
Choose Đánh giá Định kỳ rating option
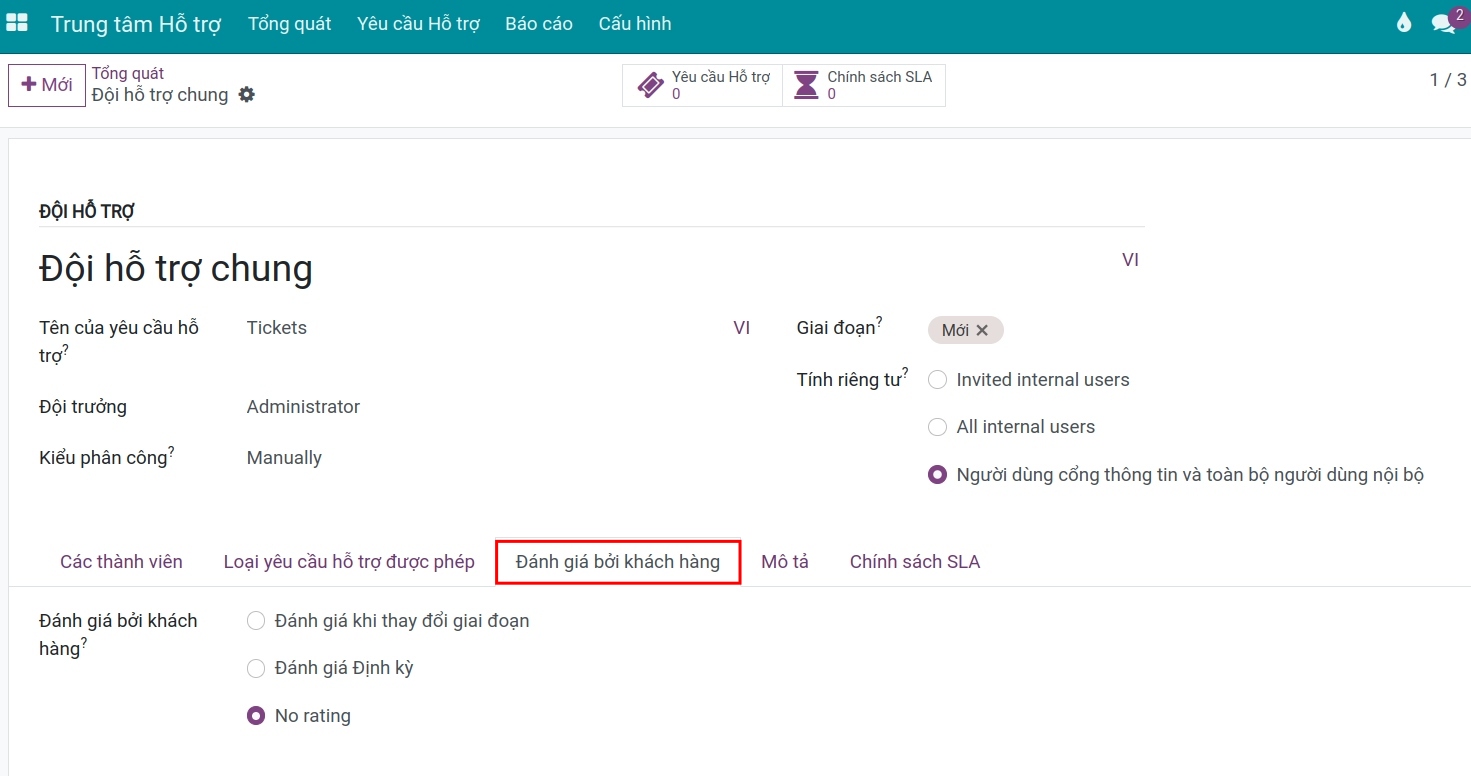(256, 668)
